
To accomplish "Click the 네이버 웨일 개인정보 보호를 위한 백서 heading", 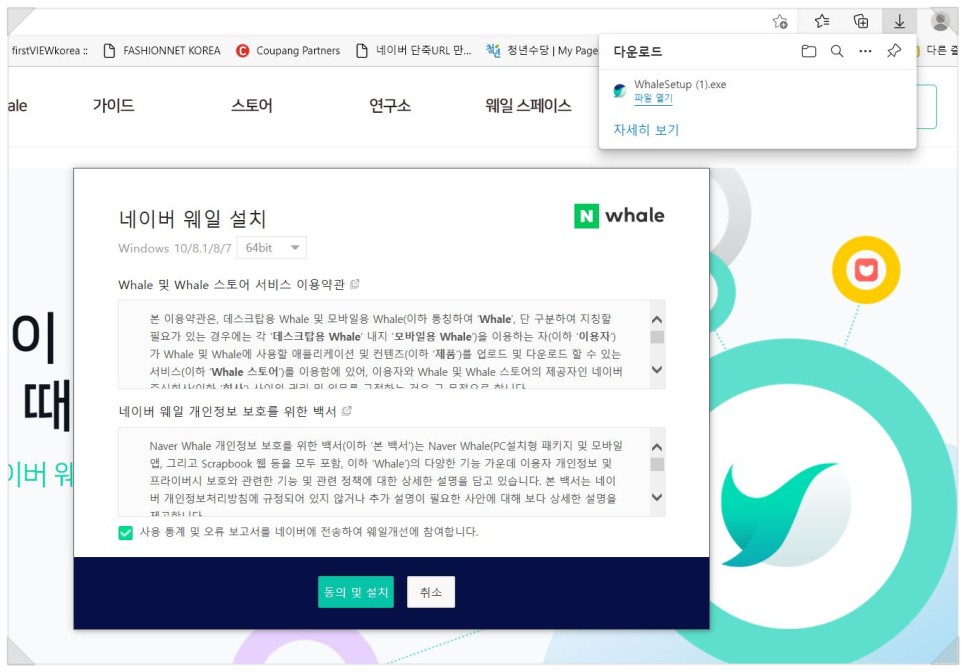I will 227,411.
